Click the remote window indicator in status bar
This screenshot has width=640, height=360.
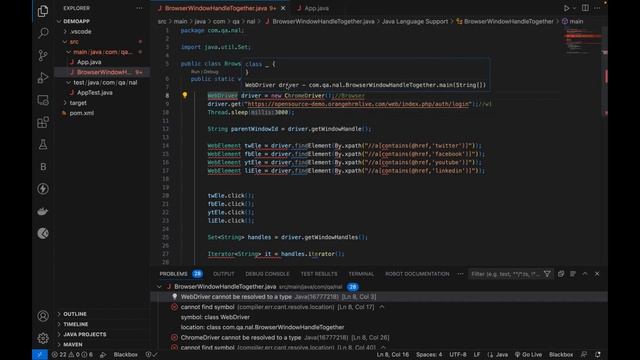(40, 355)
